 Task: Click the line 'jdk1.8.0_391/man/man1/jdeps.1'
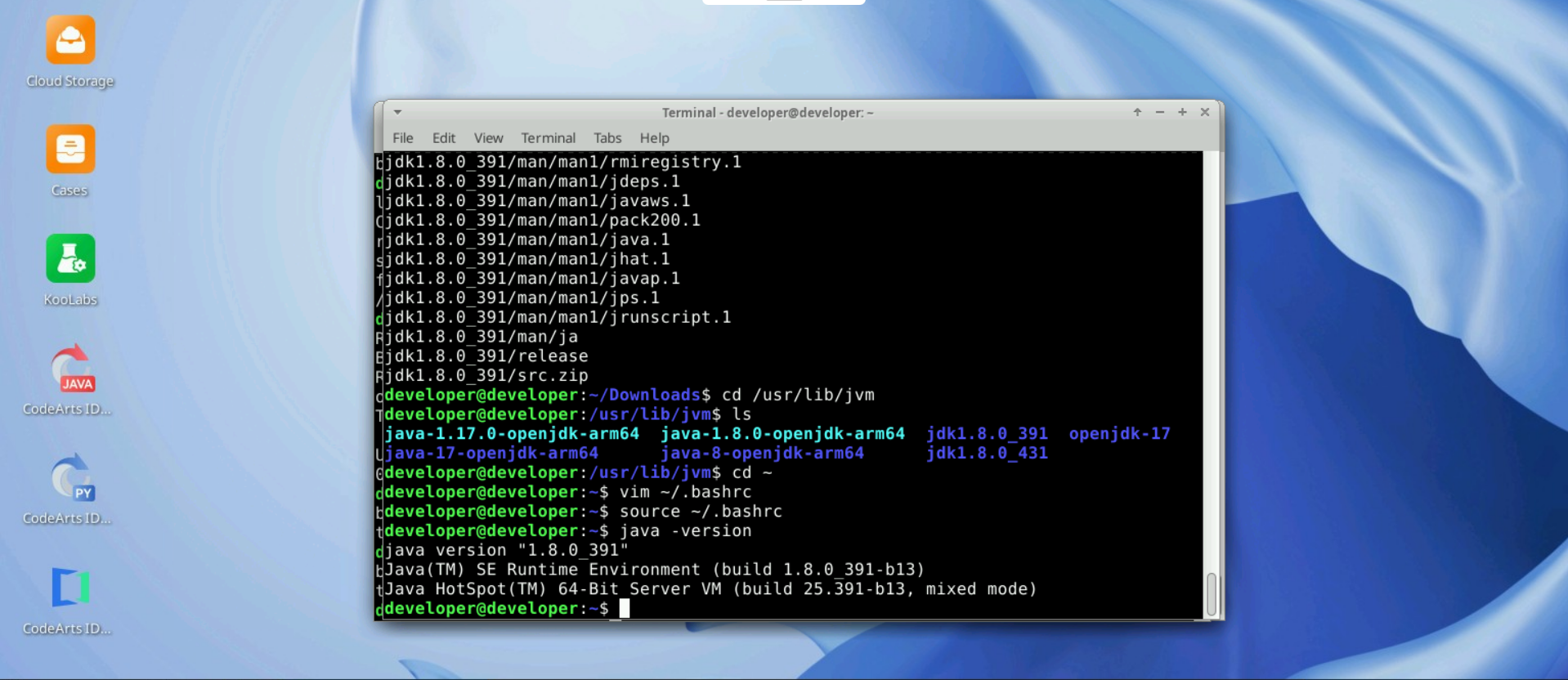point(532,181)
